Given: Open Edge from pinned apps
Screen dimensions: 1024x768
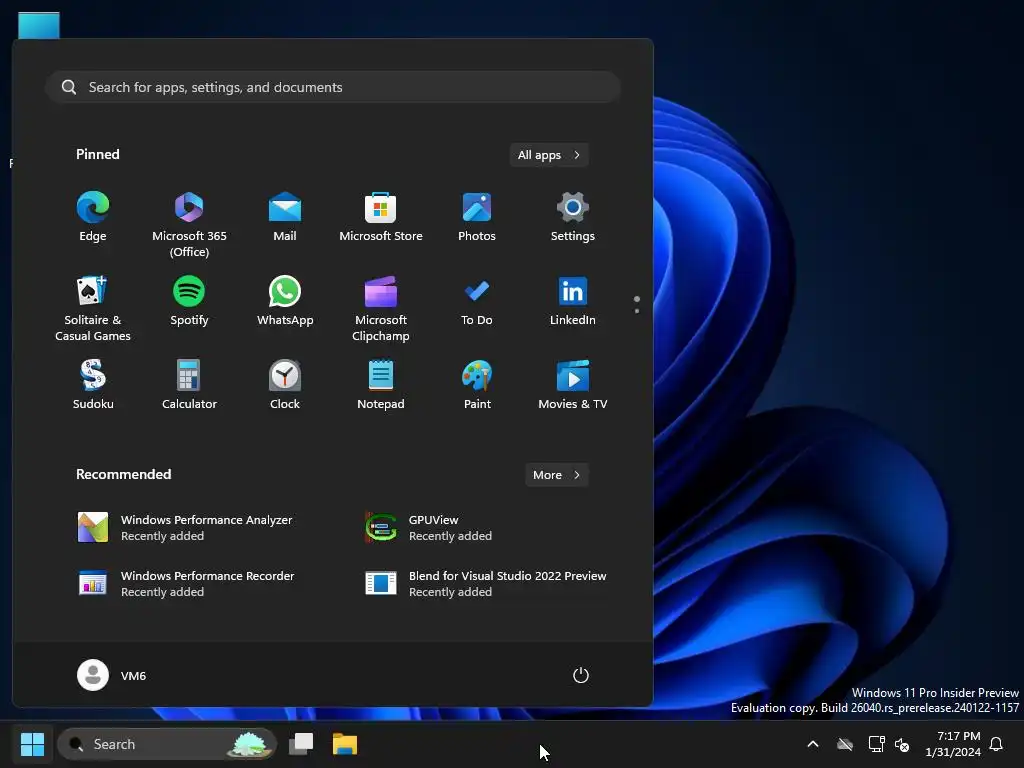Looking at the screenshot, I should click(93, 217).
